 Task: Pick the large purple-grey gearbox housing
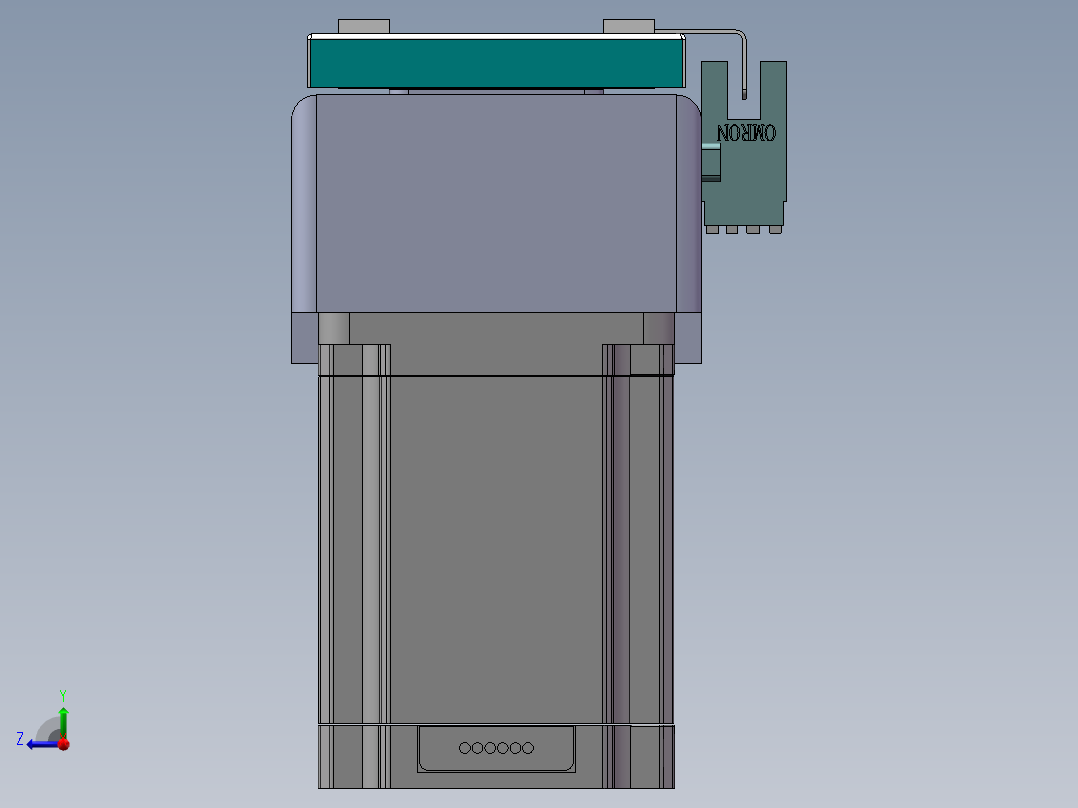496,204
